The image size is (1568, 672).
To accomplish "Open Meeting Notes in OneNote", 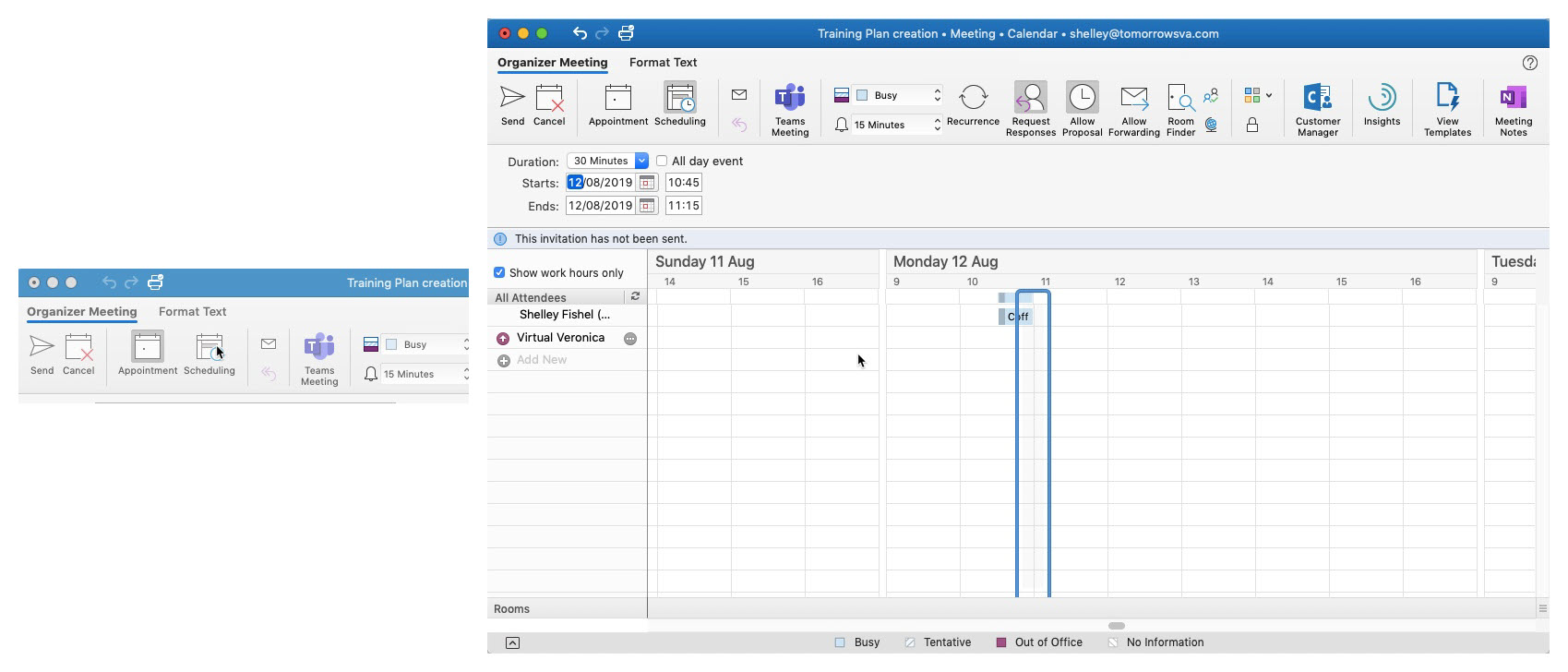I will [x=1514, y=109].
